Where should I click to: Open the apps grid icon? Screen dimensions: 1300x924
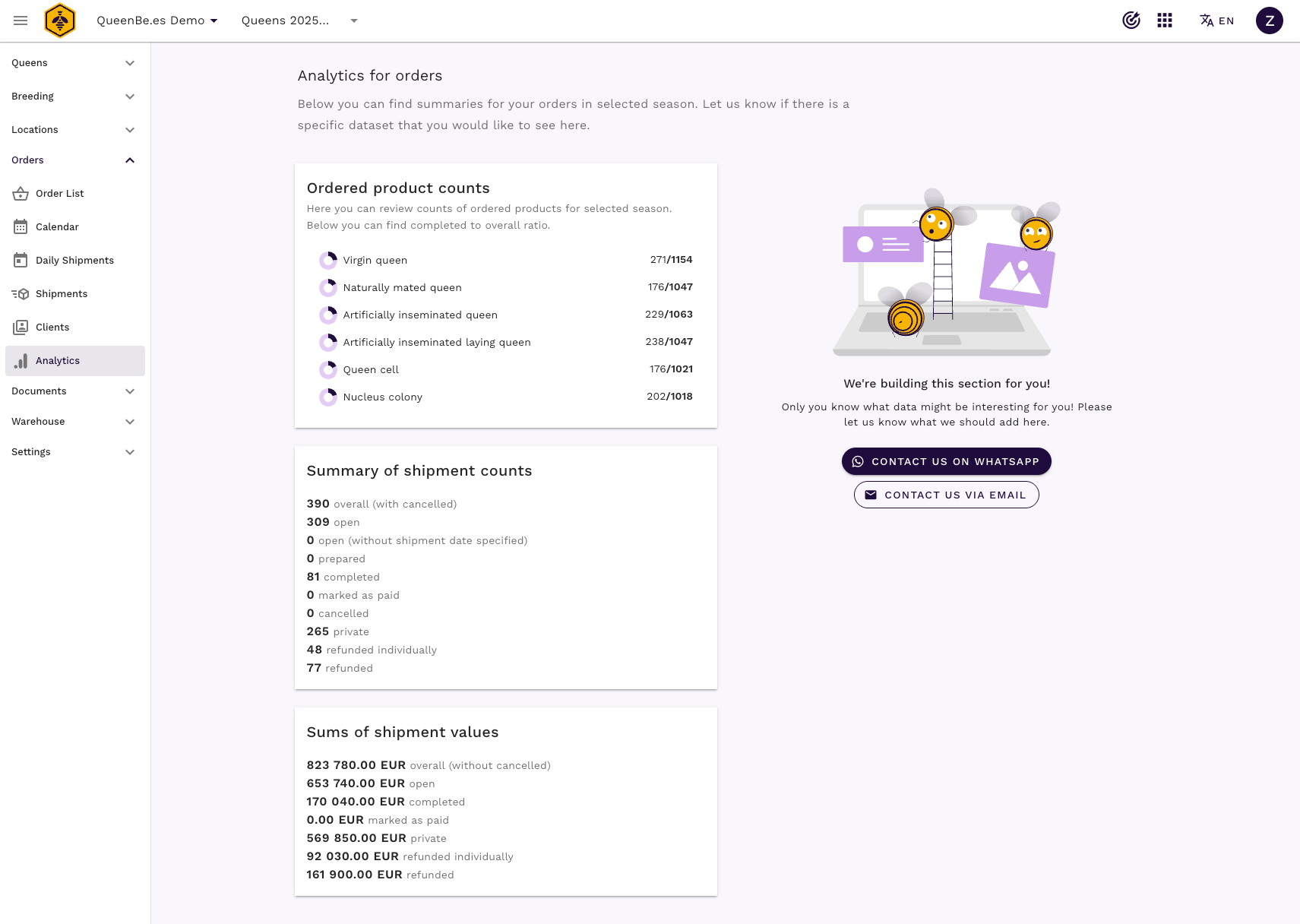click(1165, 21)
